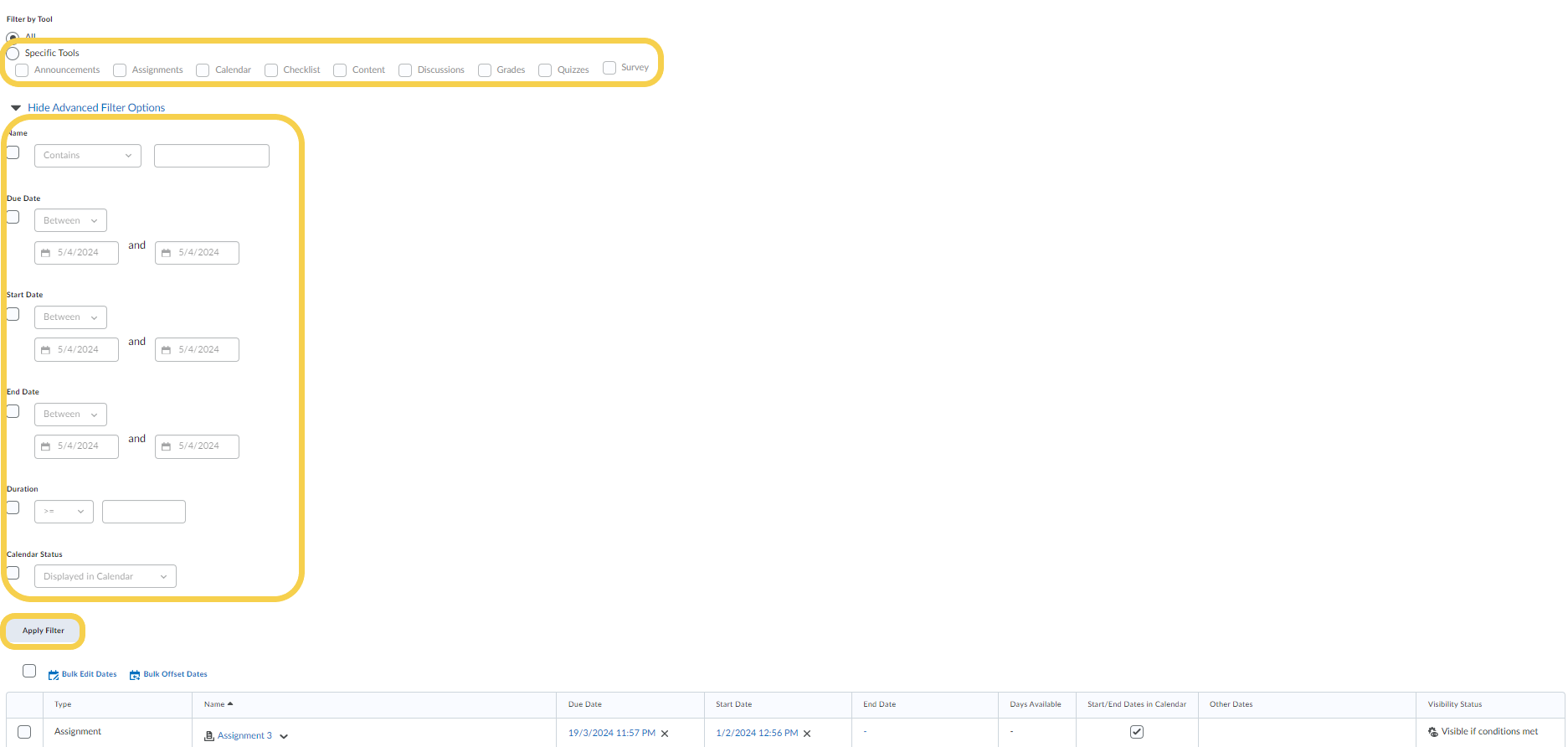Enable the Calendar Status filter checkbox
Image resolution: width=1568 pixels, height=747 pixels.
(13, 574)
